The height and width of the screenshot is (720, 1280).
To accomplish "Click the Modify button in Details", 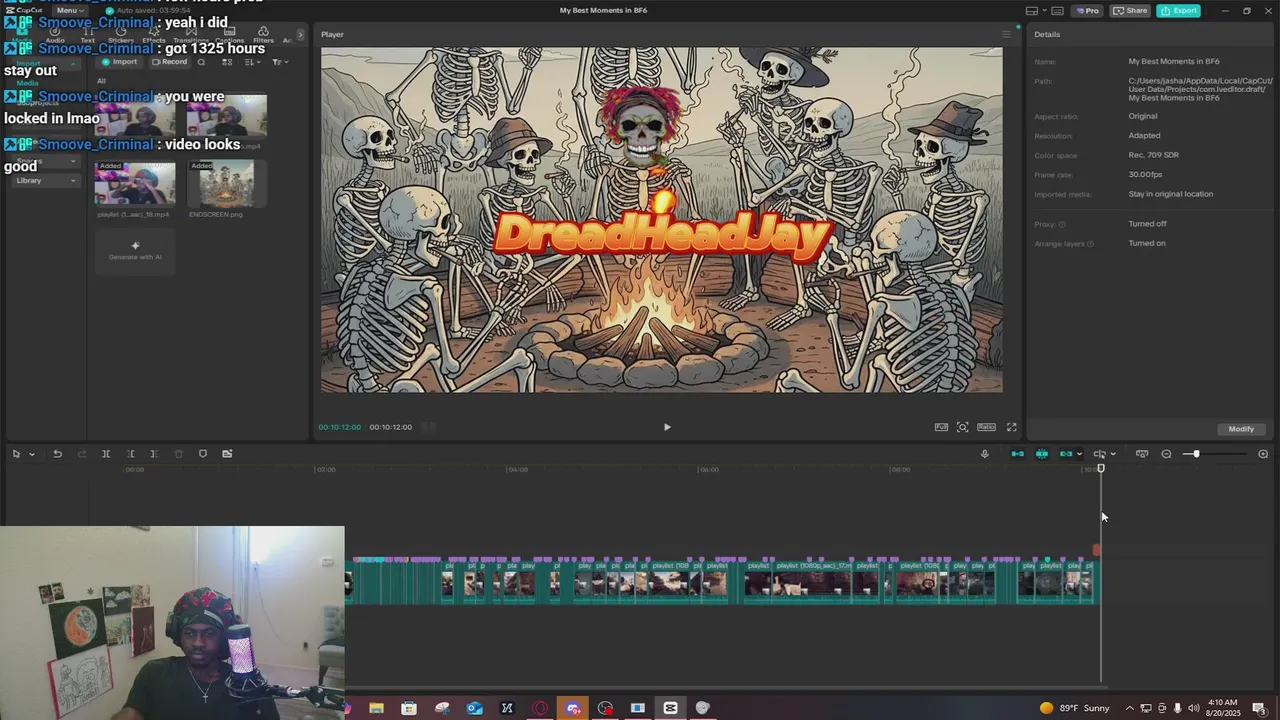I will [1241, 429].
